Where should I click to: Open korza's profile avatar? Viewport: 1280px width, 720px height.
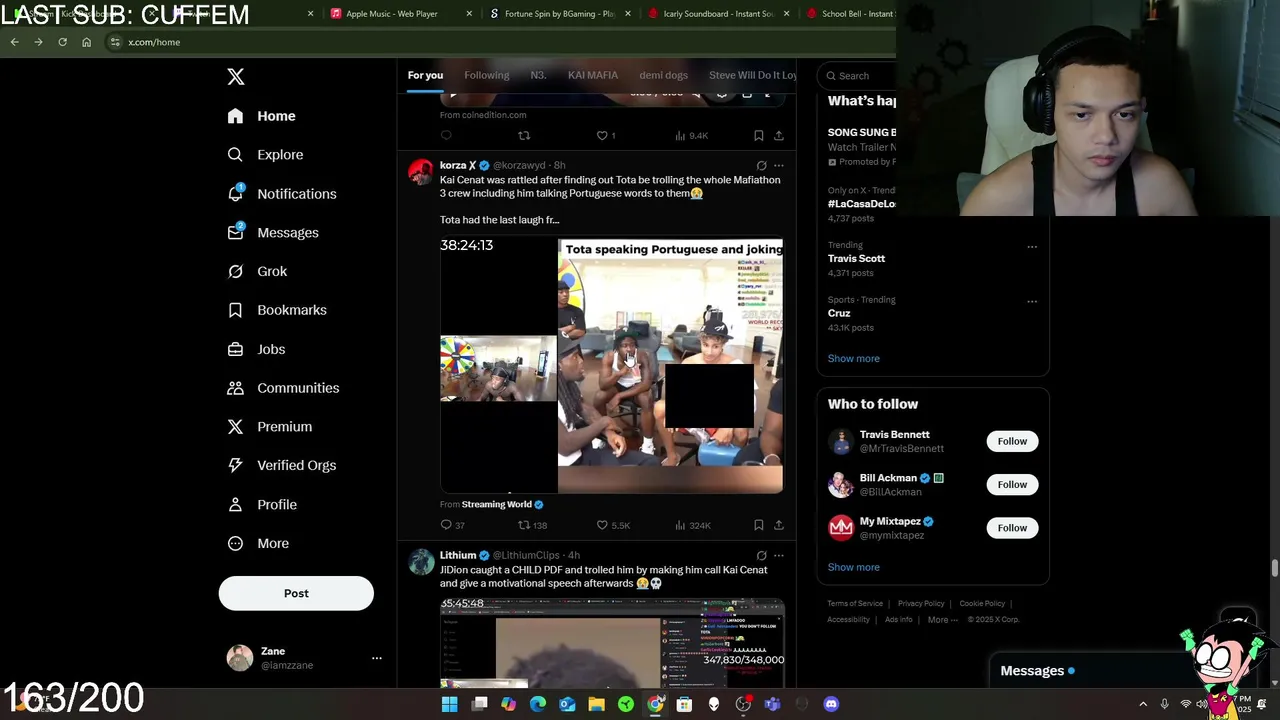coord(421,172)
